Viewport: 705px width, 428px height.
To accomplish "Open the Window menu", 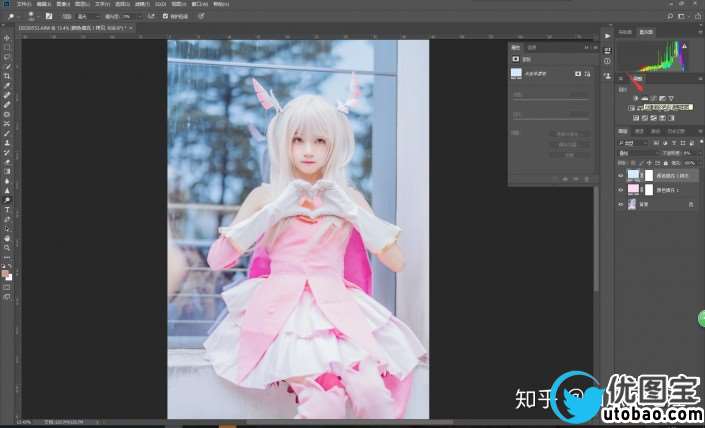I will [x=200, y=4].
